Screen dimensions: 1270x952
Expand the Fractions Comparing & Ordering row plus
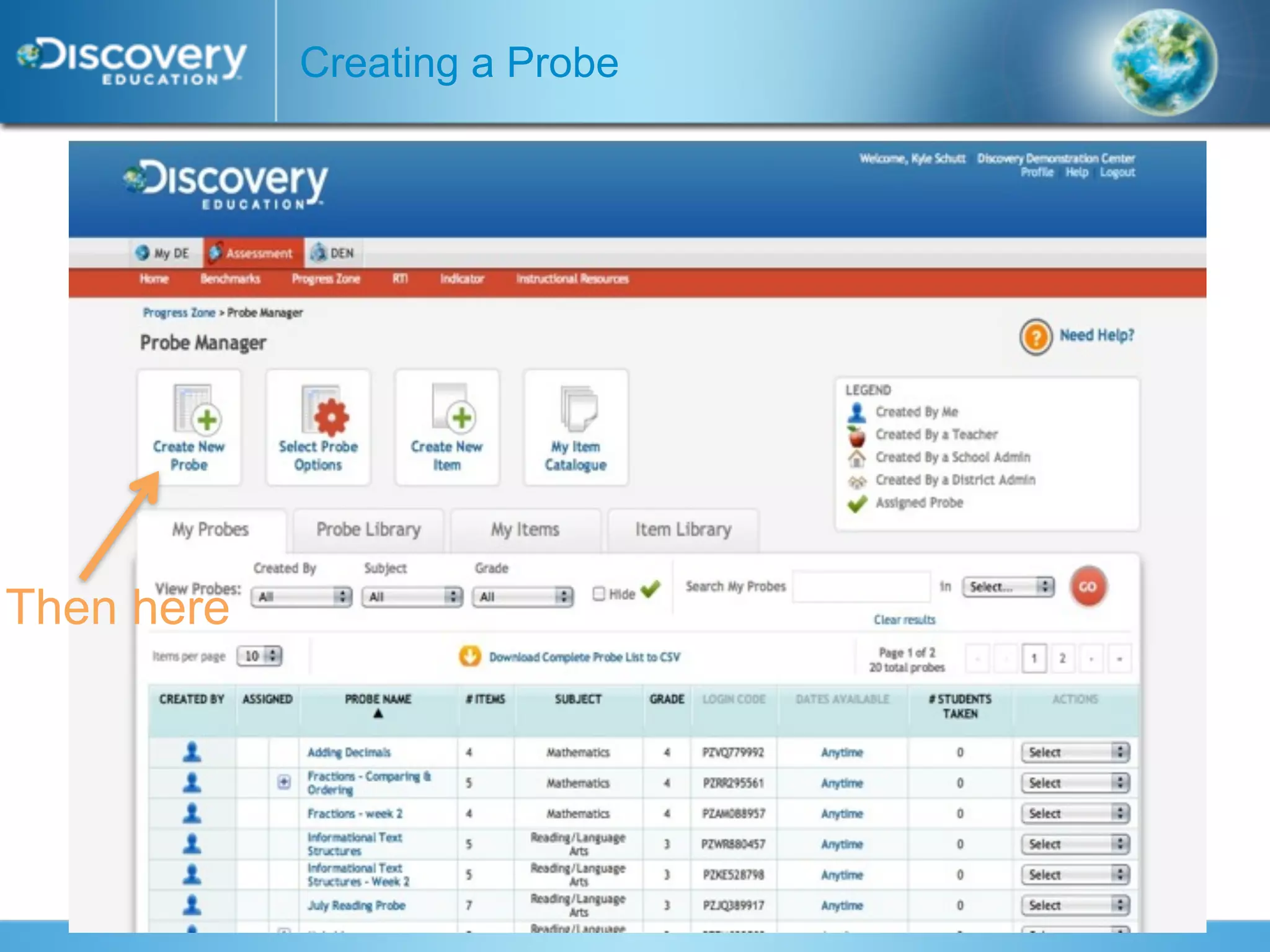click(x=284, y=782)
